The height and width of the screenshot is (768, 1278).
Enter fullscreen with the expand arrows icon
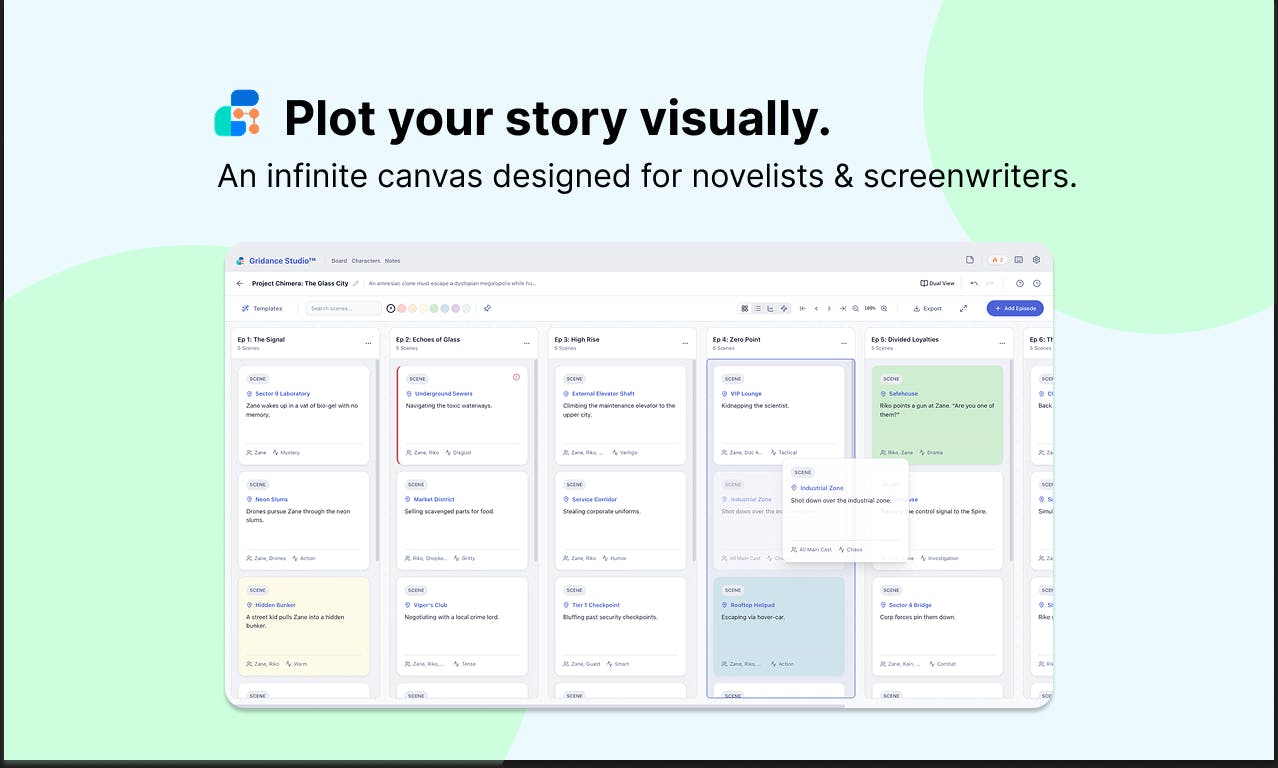[x=963, y=308]
